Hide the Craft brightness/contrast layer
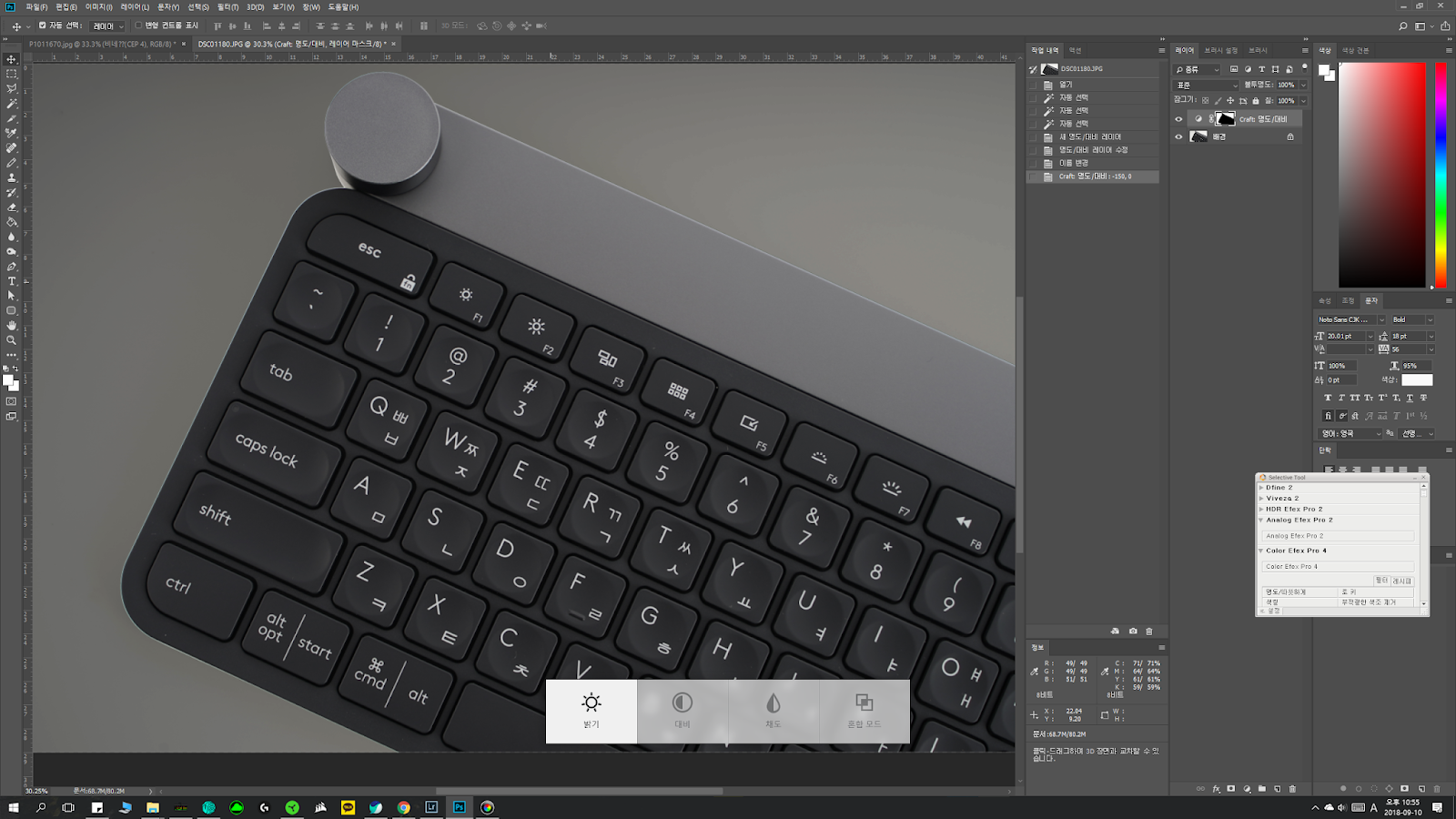The width and height of the screenshot is (1456, 819). click(1178, 119)
